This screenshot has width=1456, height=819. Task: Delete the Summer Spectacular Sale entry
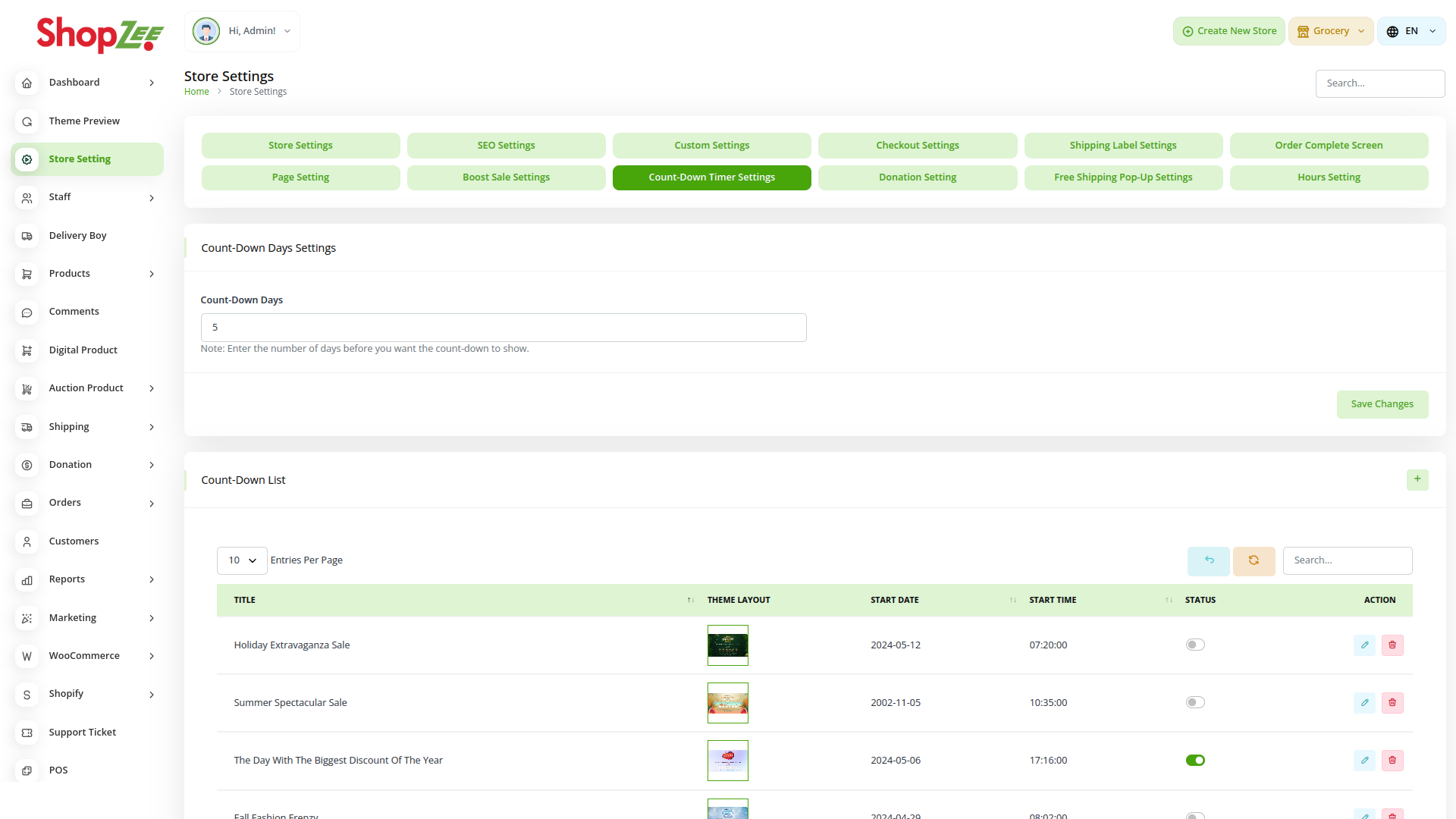point(1392,703)
